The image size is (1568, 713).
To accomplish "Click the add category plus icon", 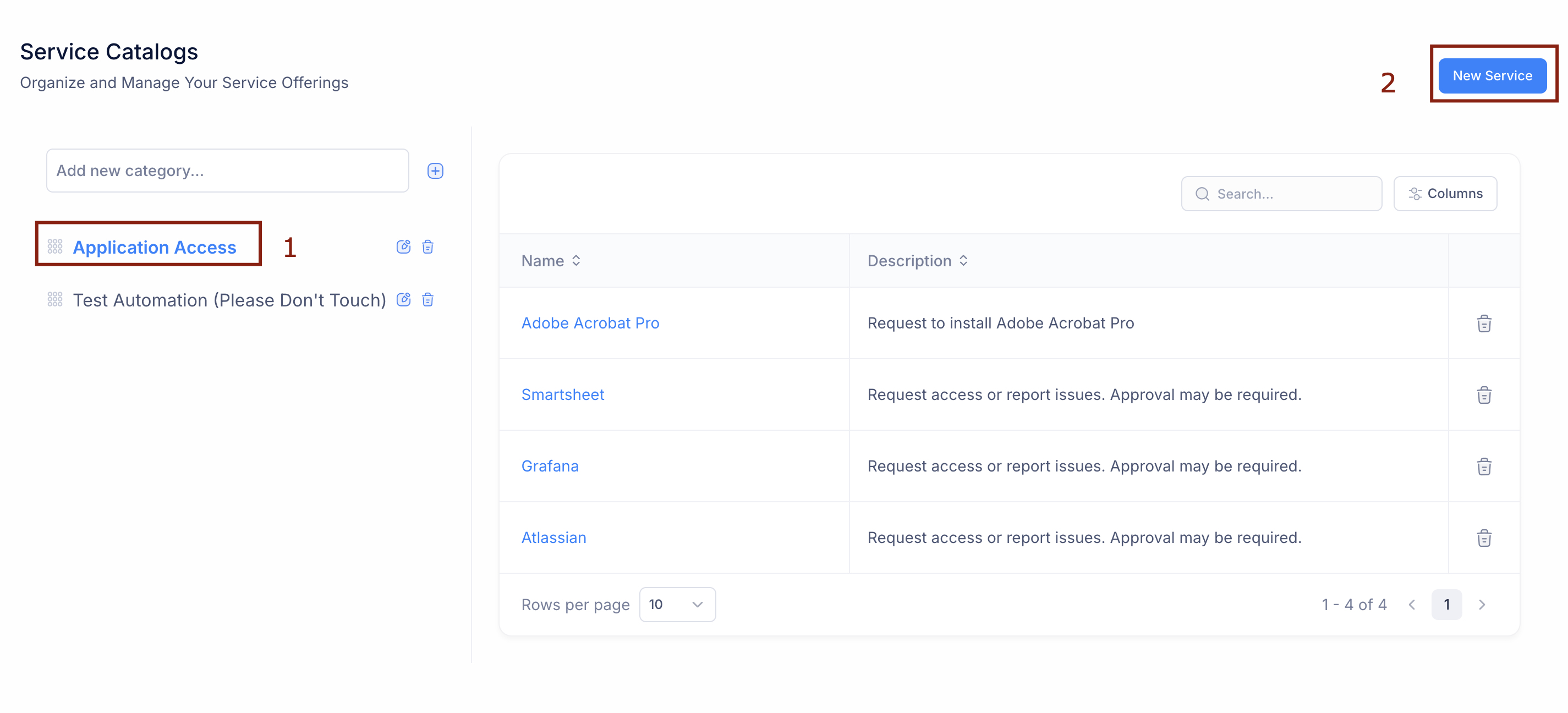I will tap(435, 171).
